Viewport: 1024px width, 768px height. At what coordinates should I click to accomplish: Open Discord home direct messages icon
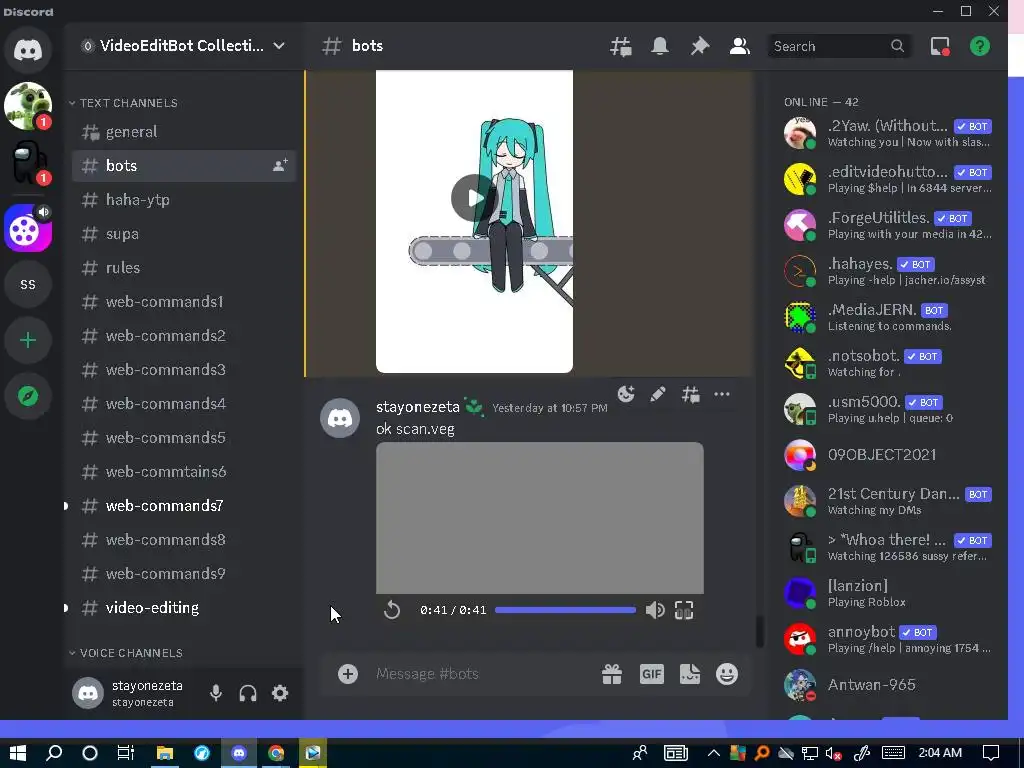pyautogui.click(x=27, y=49)
